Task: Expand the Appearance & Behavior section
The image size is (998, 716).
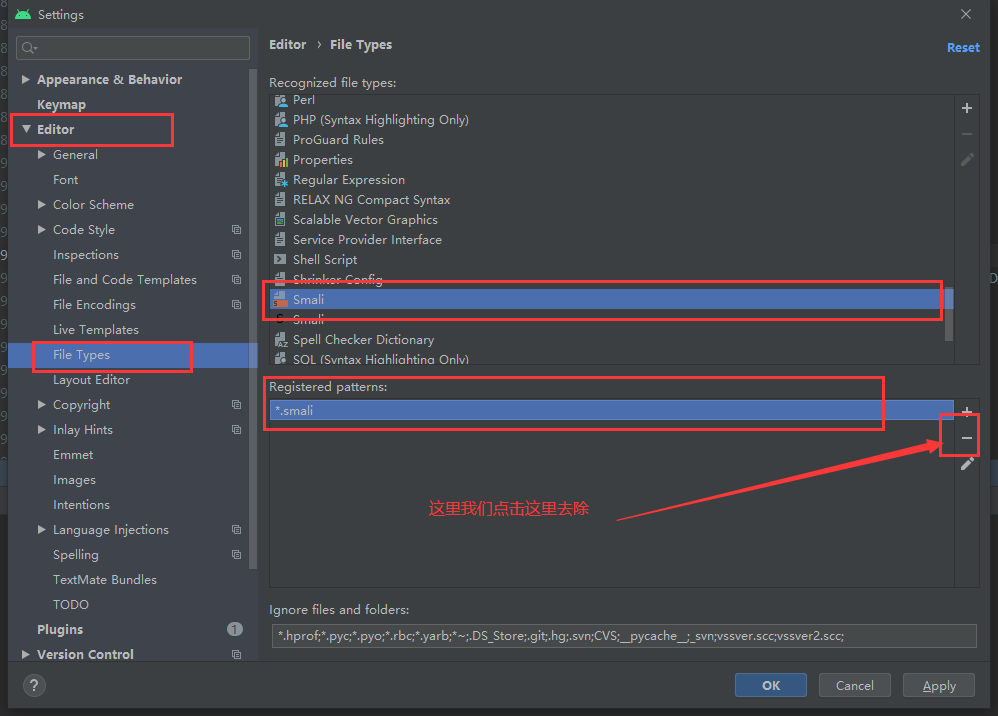Action: point(26,80)
